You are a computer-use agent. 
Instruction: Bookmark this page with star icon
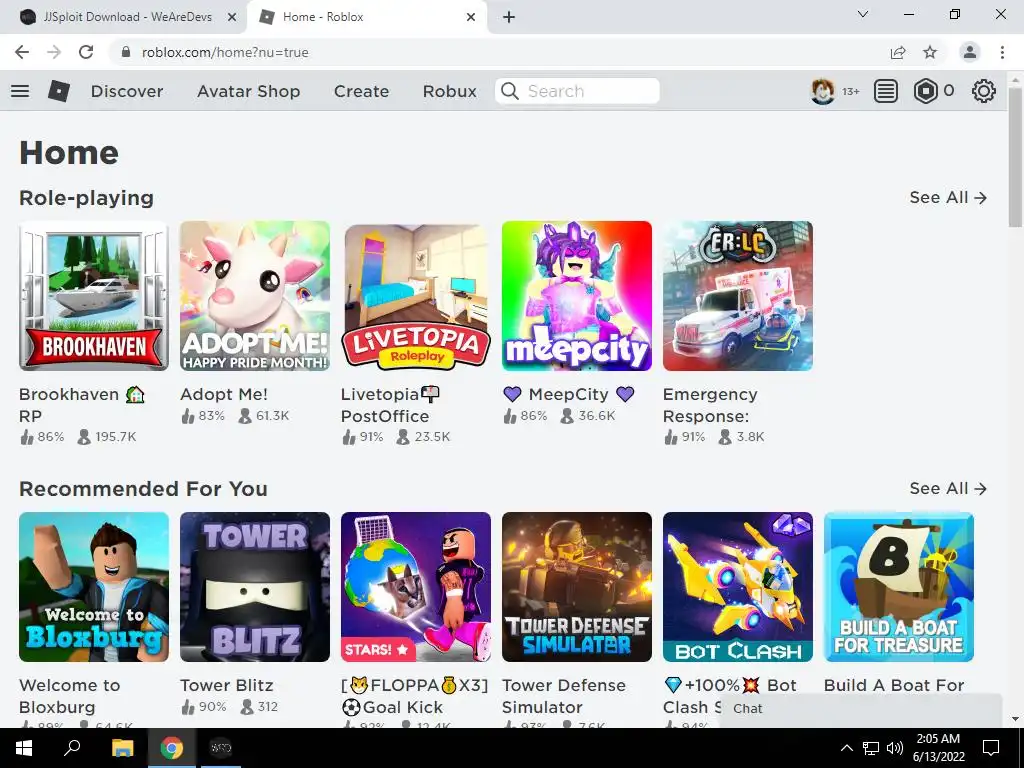click(x=930, y=52)
